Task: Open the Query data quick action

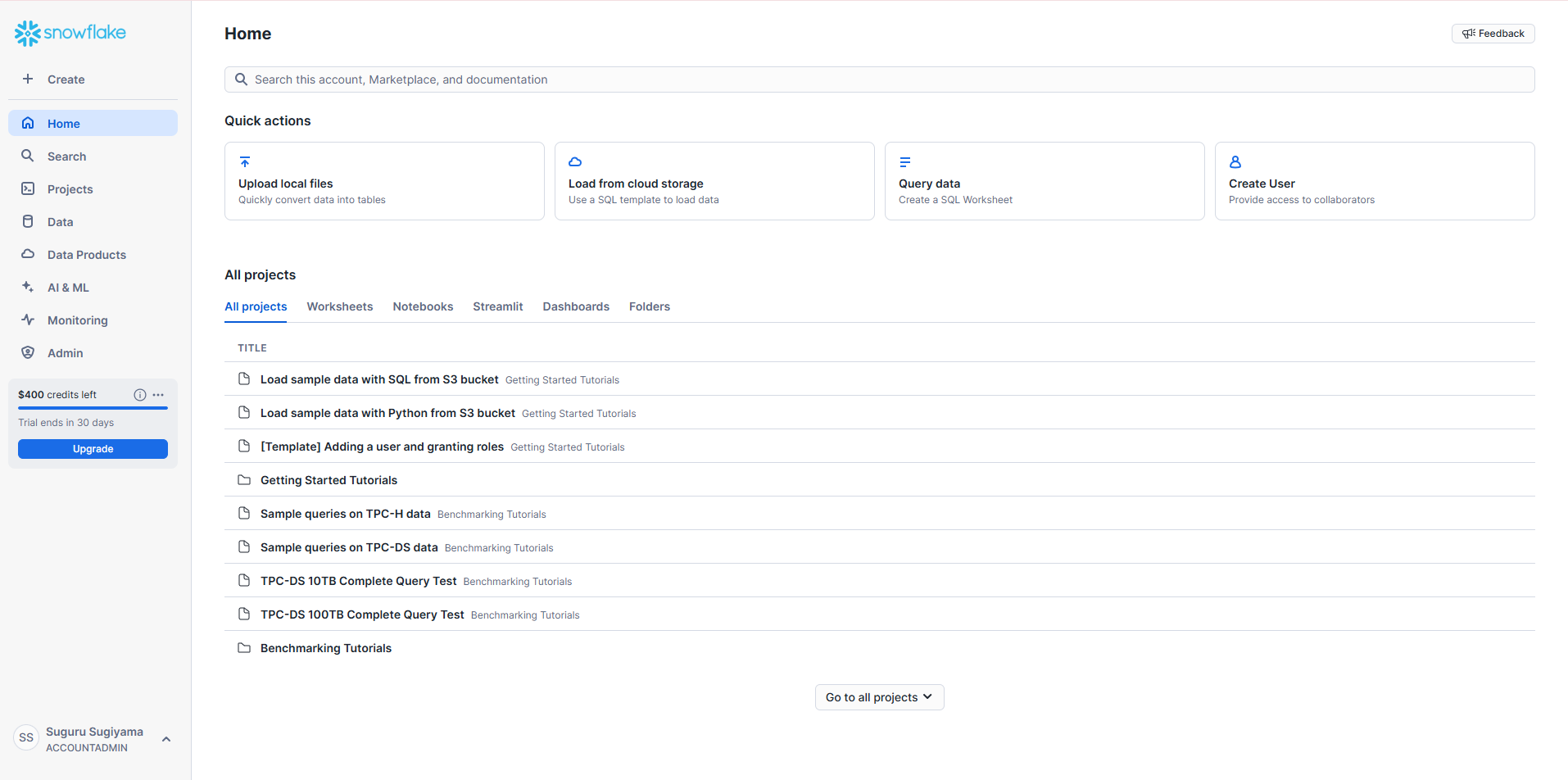Action: (x=1045, y=181)
